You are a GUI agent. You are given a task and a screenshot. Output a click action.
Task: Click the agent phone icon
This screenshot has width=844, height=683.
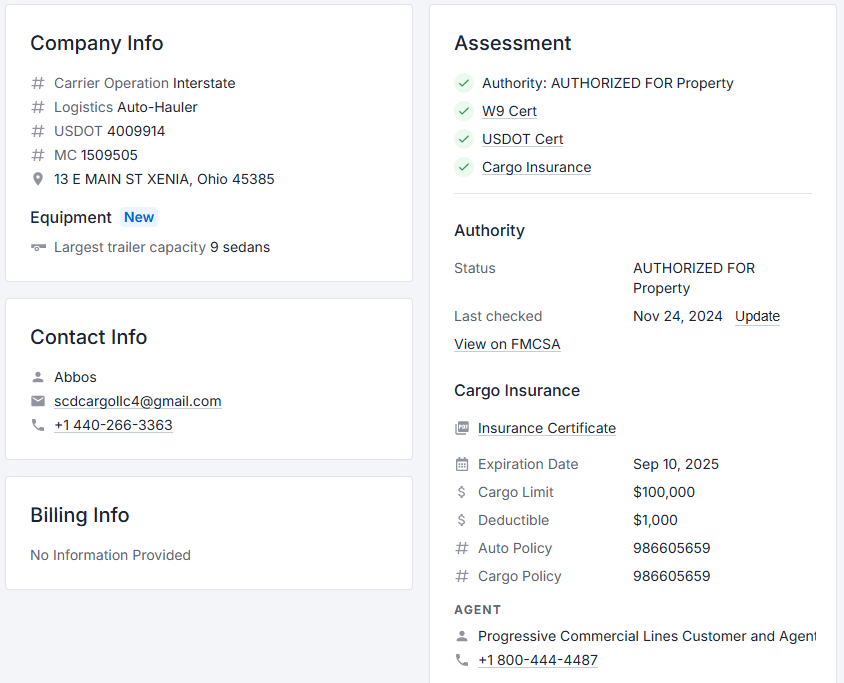click(x=461, y=660)
